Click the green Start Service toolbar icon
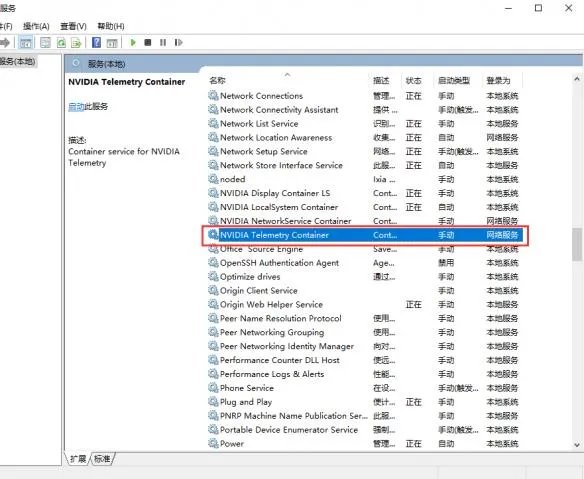 (133, 42)
